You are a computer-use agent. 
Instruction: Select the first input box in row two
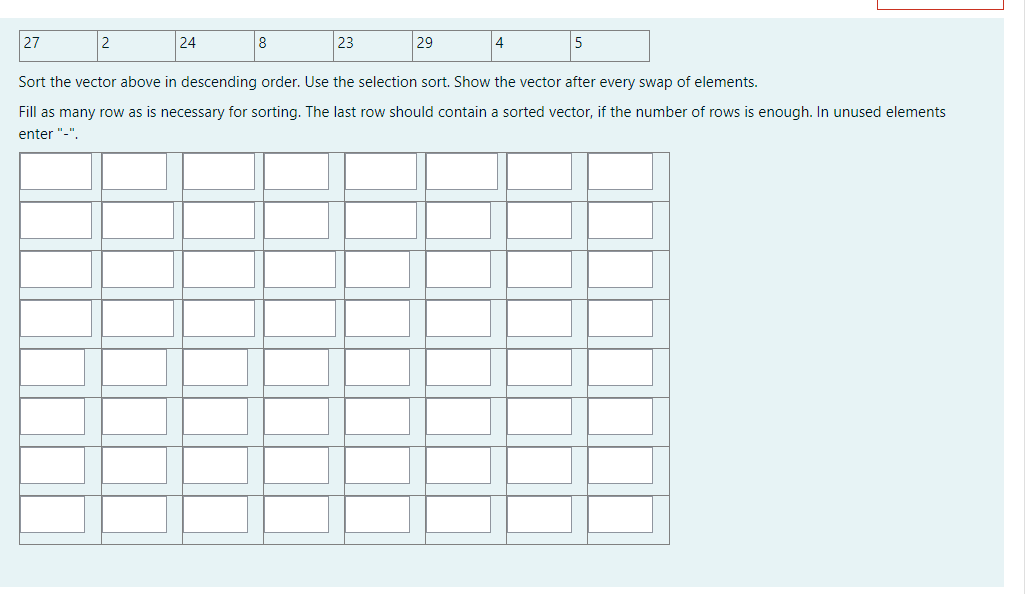pyautogui.click(x=55, y=220)
